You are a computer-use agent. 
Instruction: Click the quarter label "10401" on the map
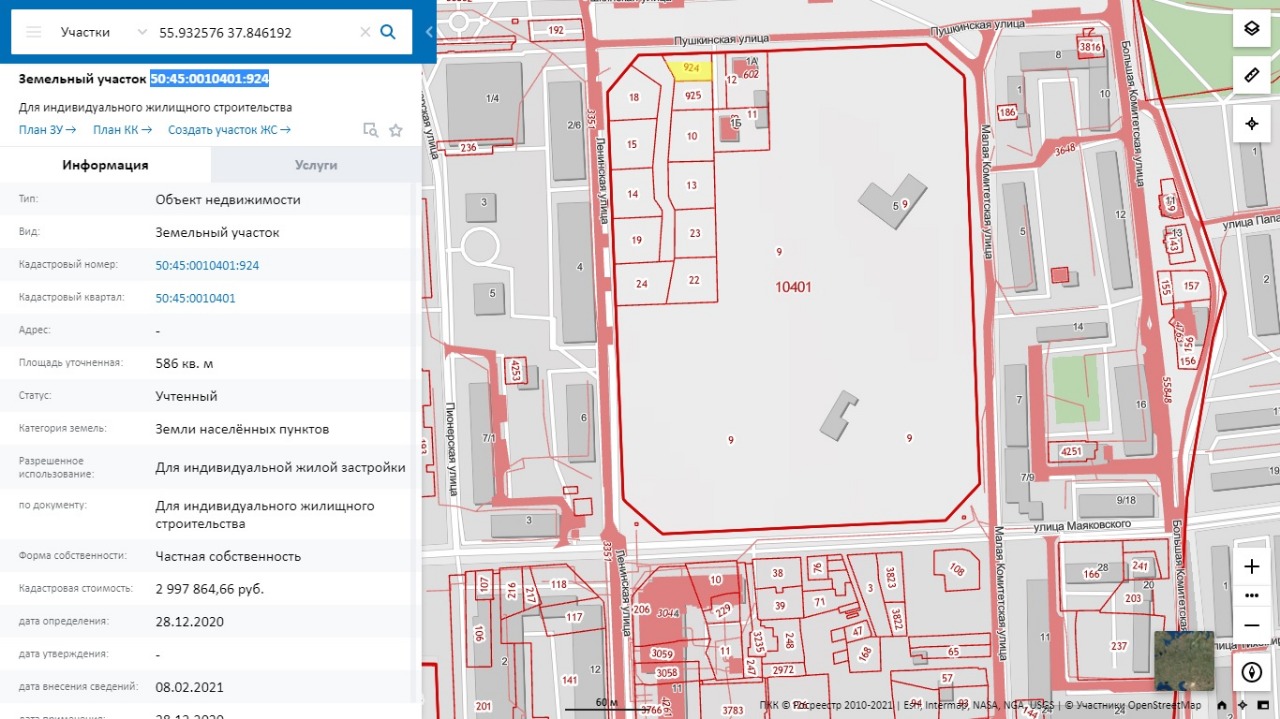(x=793, y=287)
